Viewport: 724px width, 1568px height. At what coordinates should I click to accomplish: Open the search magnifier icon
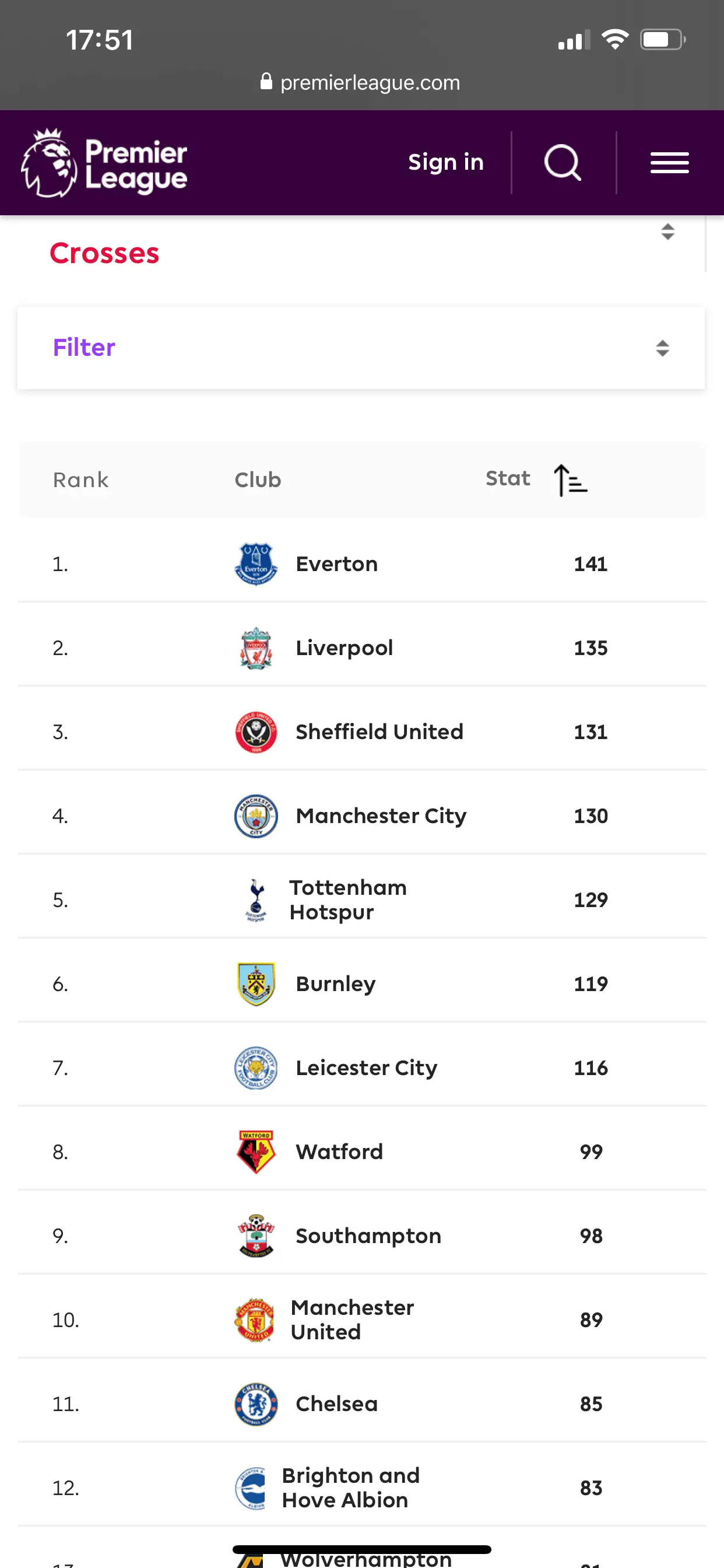click(x=562, y=163)
